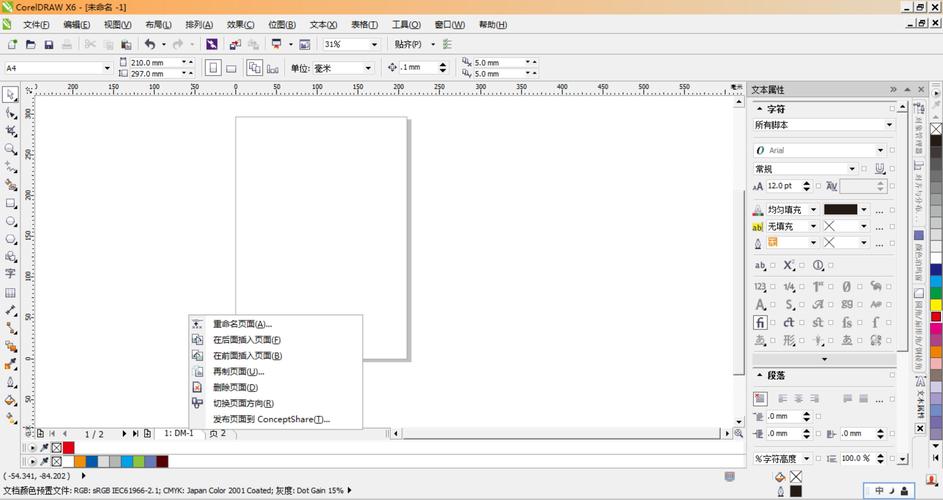Click the Import icon in toolbar

tap(235, 45)
